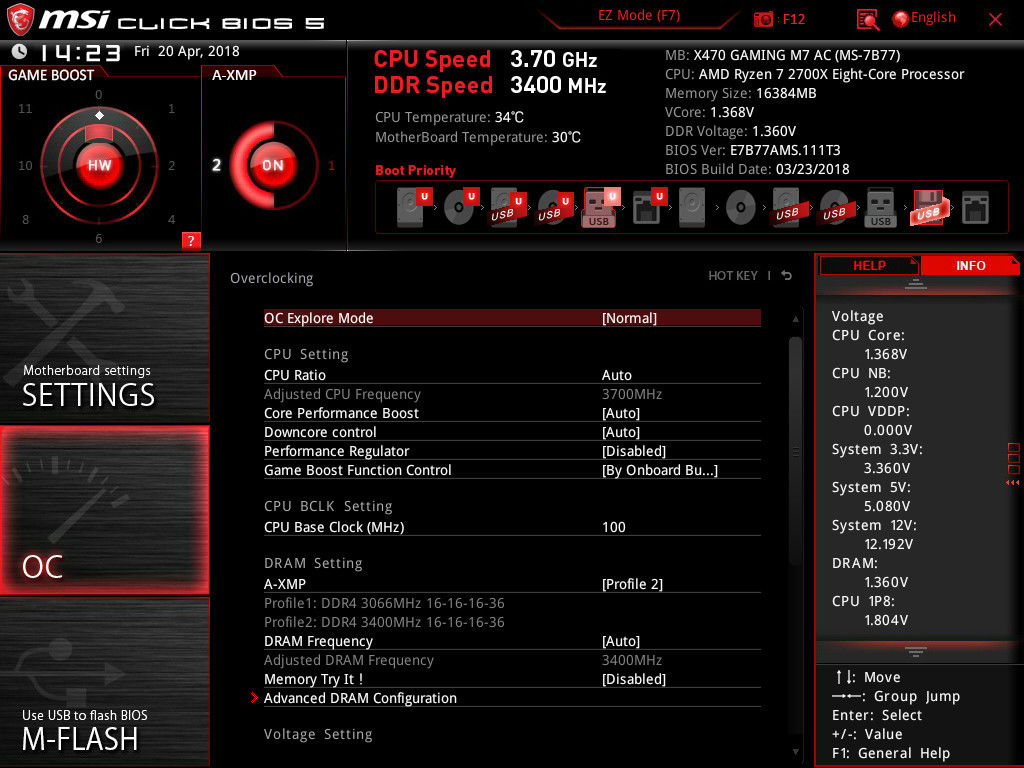Edit the CPU Ratio Auto field

point(512,375)
